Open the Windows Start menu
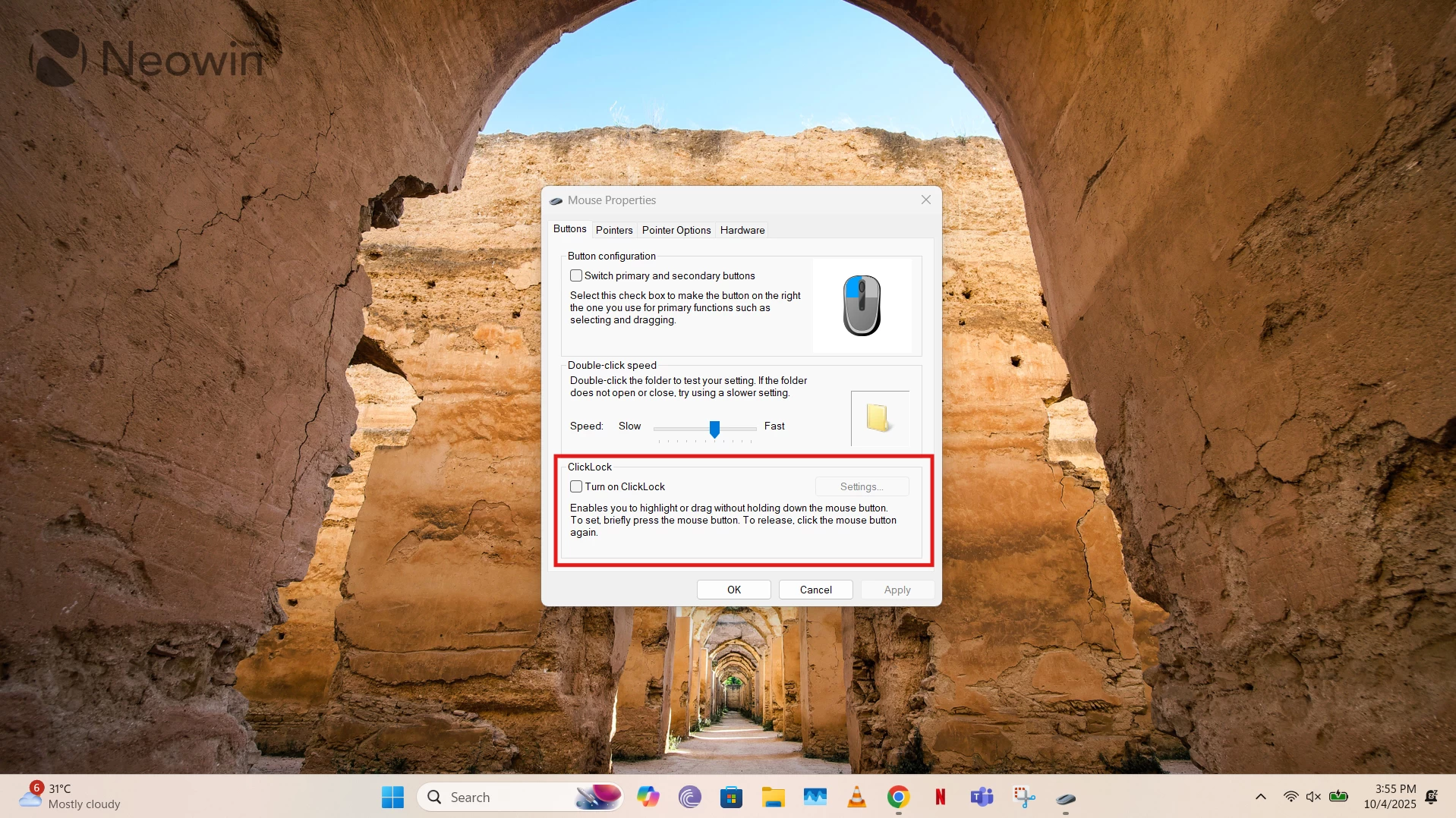 (392, 797)
